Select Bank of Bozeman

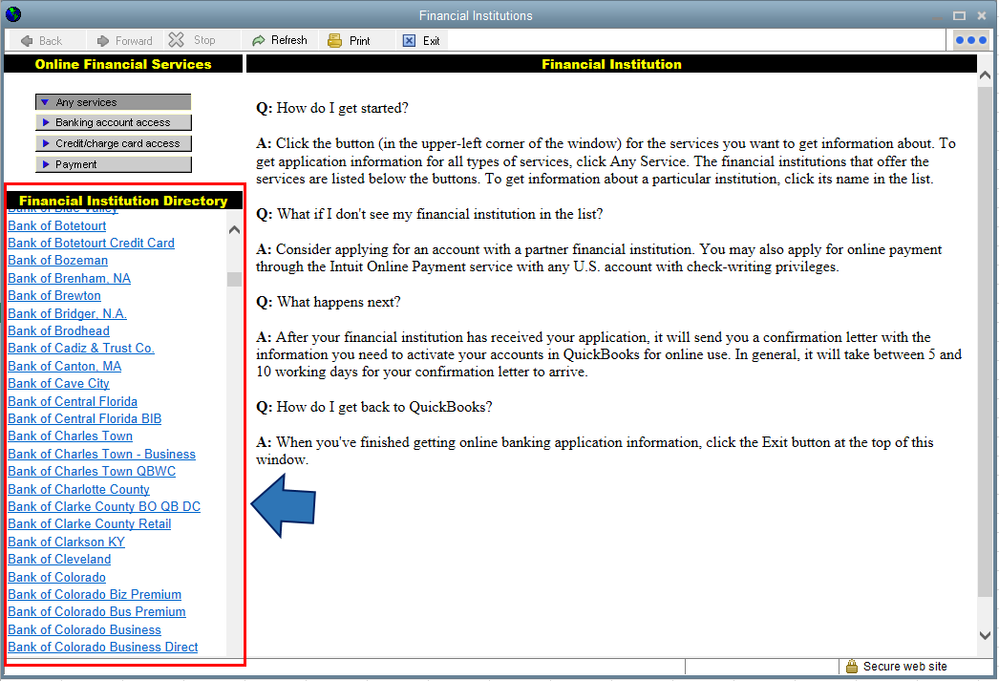[57, 260]
